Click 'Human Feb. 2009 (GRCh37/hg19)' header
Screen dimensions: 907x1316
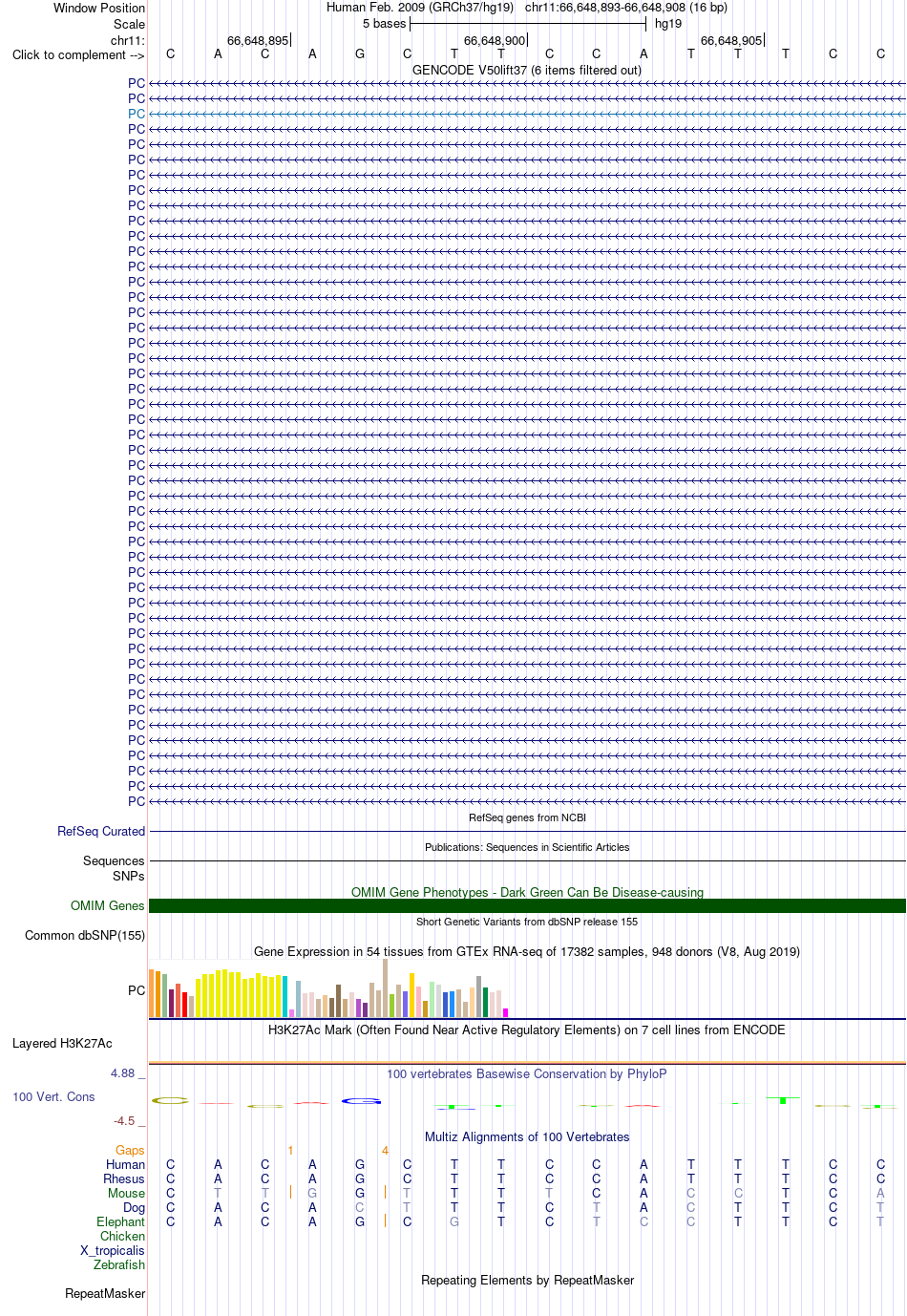pos(420,8)
